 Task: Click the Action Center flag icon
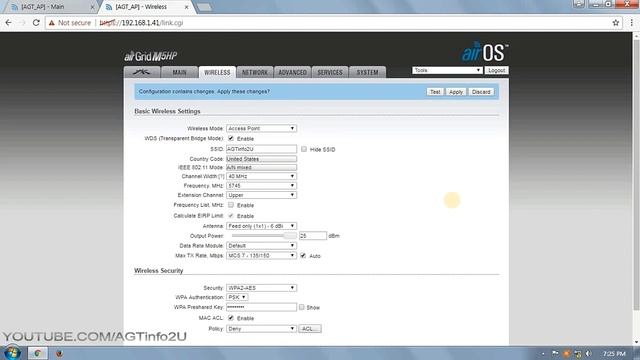coord(555,353)
